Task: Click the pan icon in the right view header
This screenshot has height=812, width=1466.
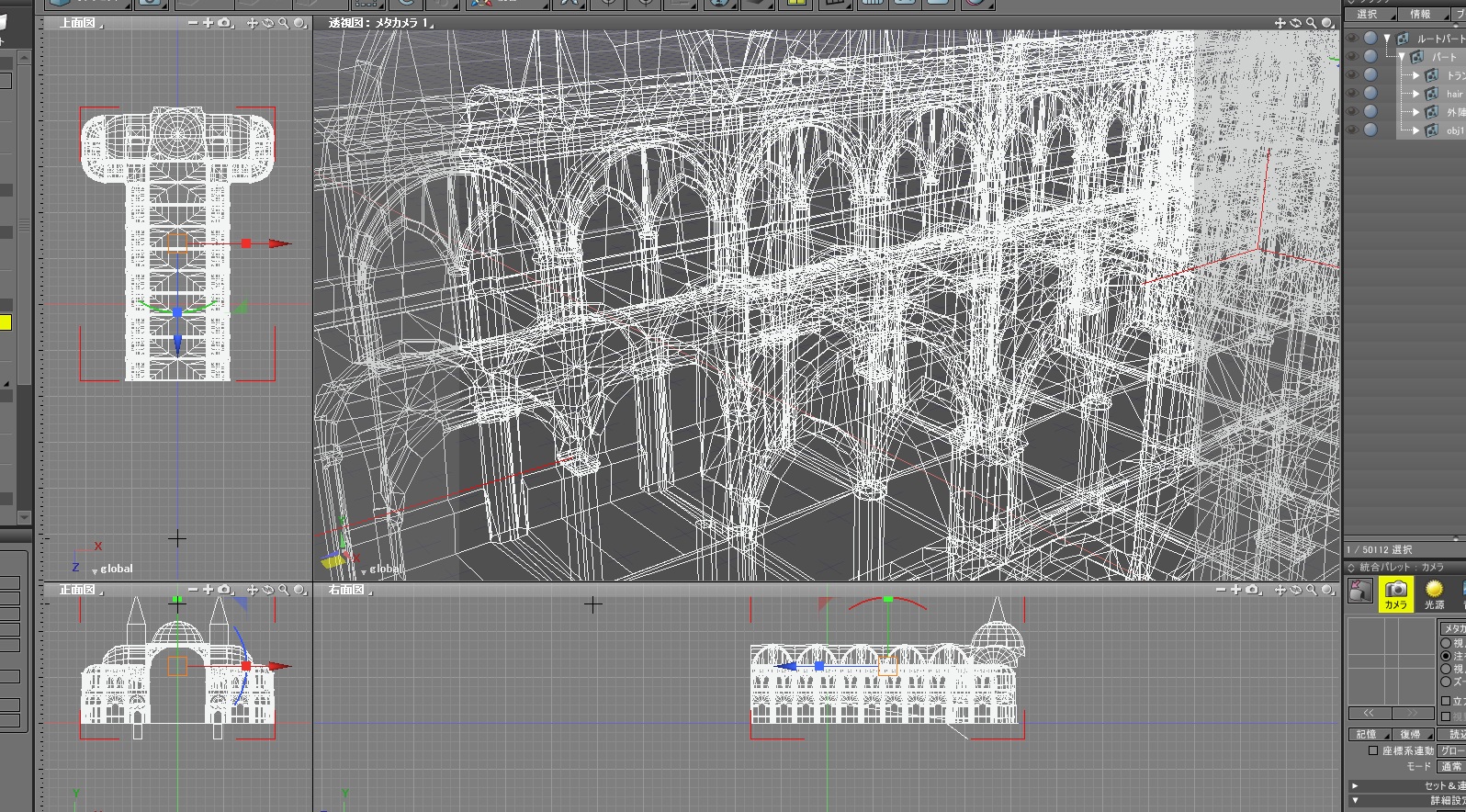Action: [1280, 590]
